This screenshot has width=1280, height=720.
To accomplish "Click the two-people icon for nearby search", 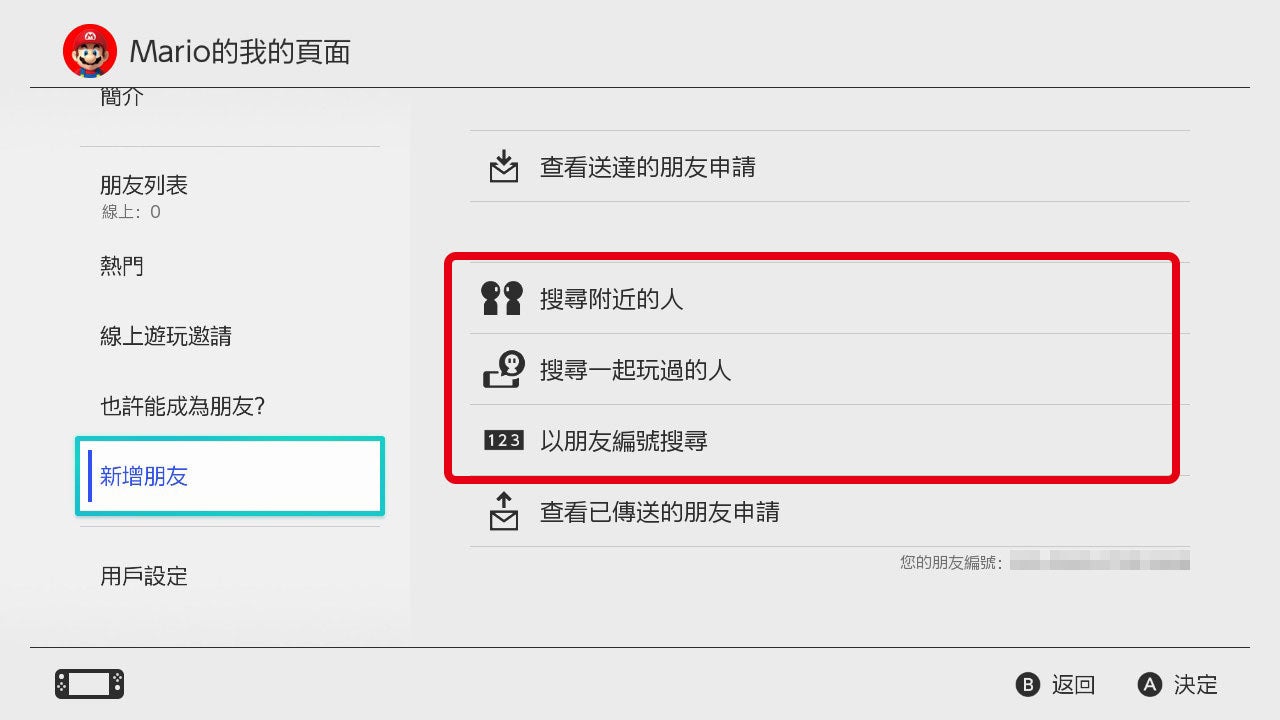I will click(x=502, y=298).
